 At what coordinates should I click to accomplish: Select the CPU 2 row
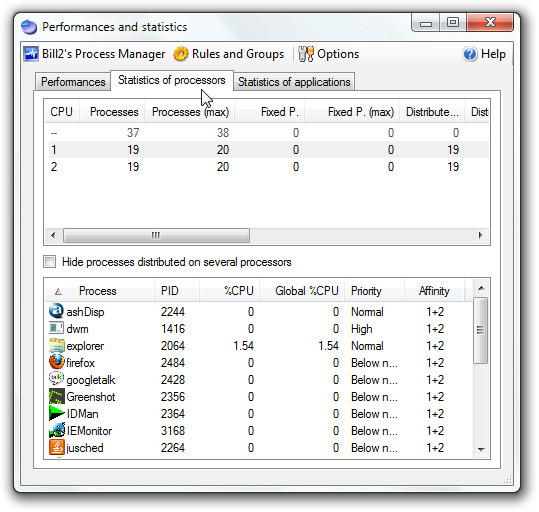coord(267,167)
